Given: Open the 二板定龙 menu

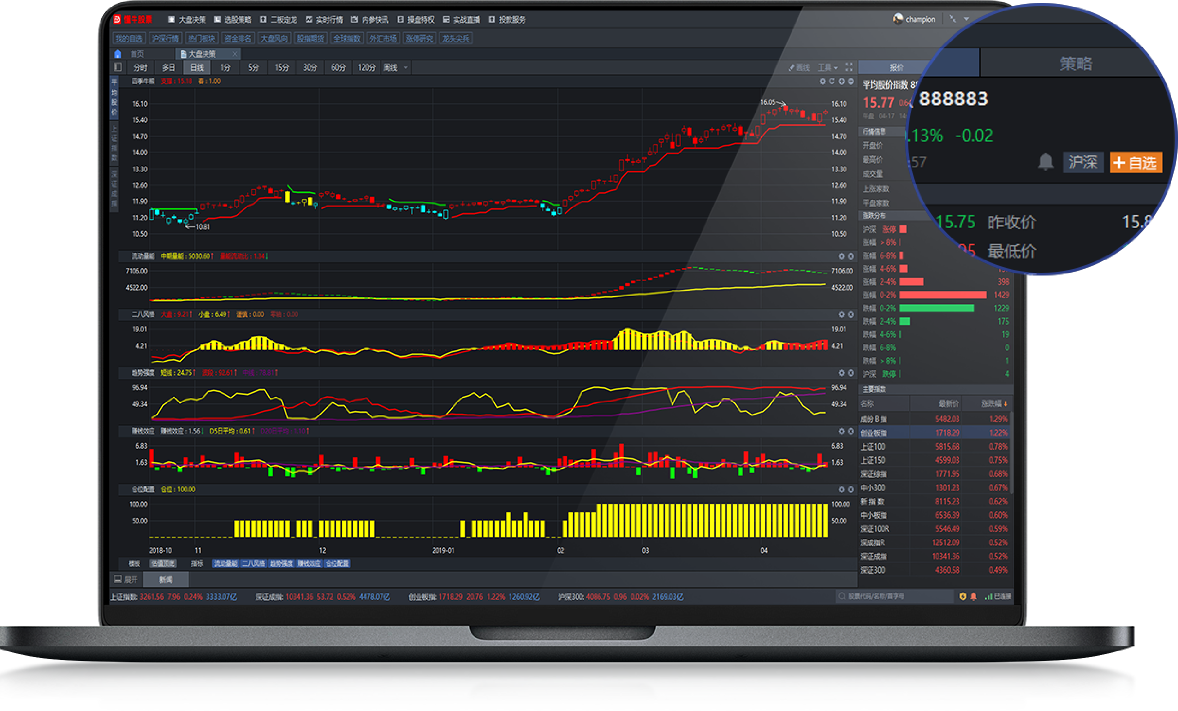Looking at the screenshot, I should pos(278,20).
